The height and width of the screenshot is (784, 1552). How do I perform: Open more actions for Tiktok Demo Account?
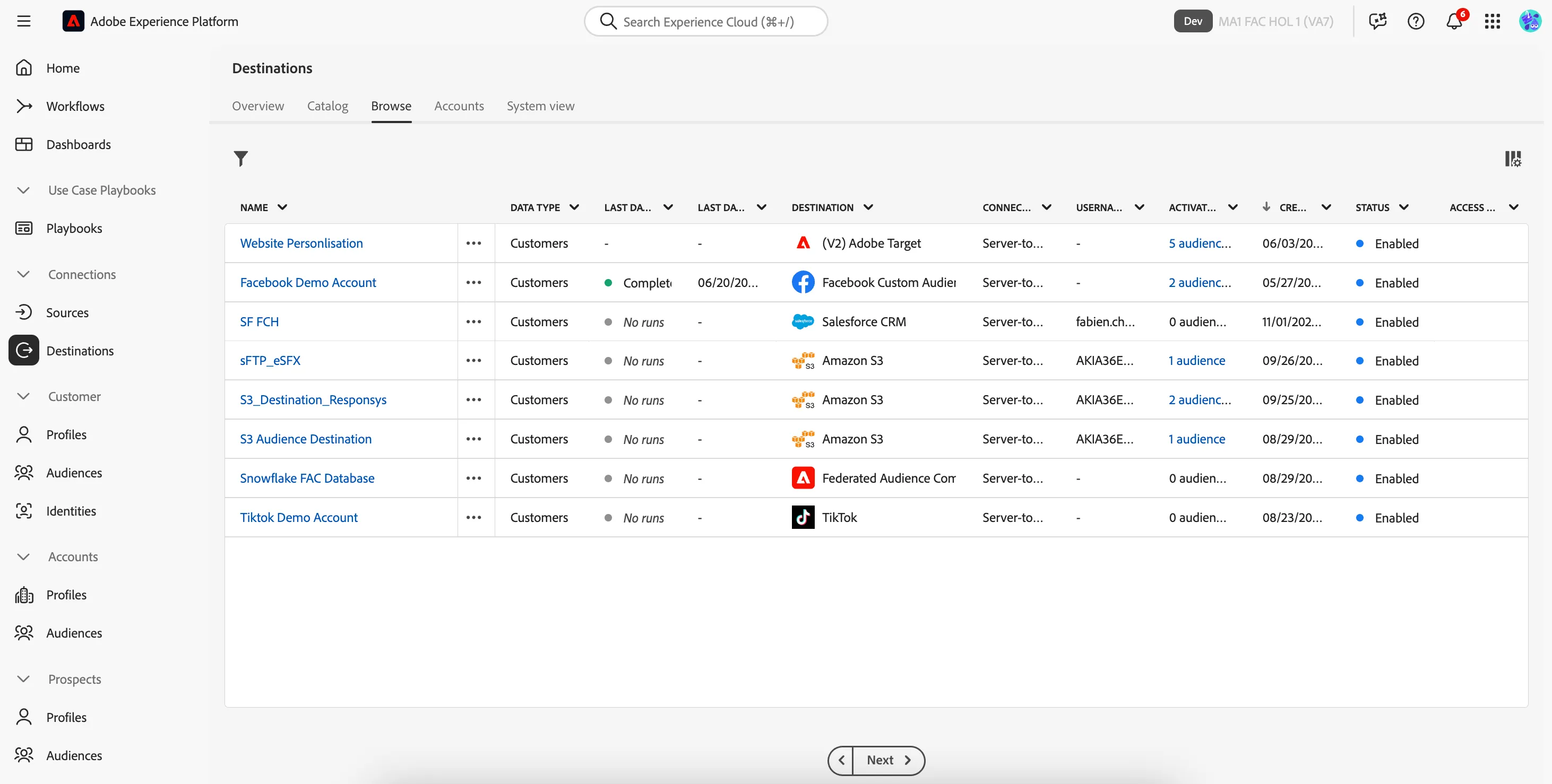(473, 517)
